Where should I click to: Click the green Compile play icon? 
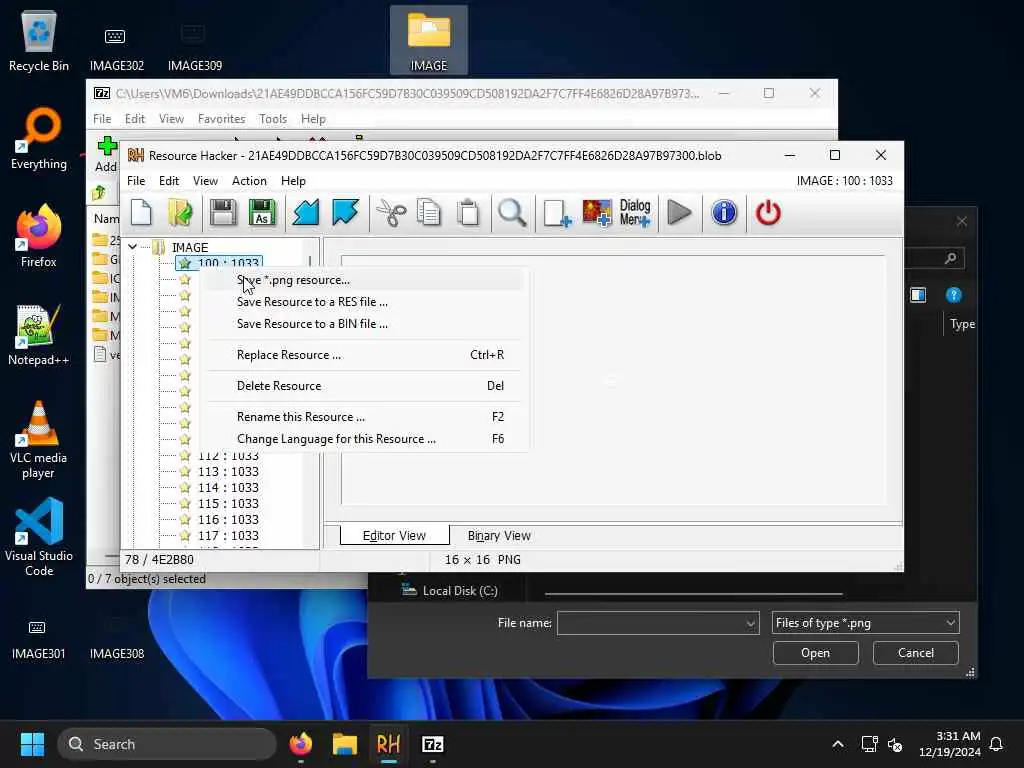pyautogui.click(x=679, y=213)
